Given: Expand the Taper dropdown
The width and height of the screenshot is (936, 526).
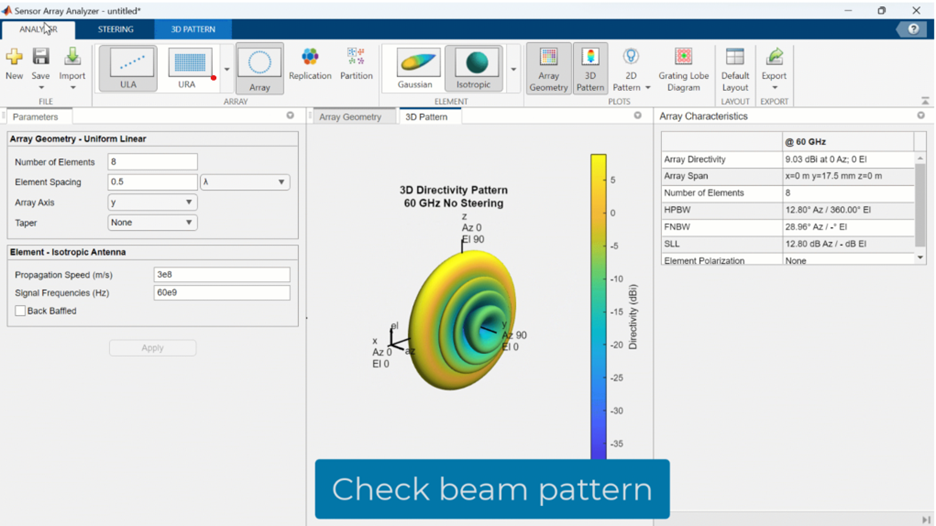Looking at the screenshot, I should pyautogui.click(x=152, y=223).
